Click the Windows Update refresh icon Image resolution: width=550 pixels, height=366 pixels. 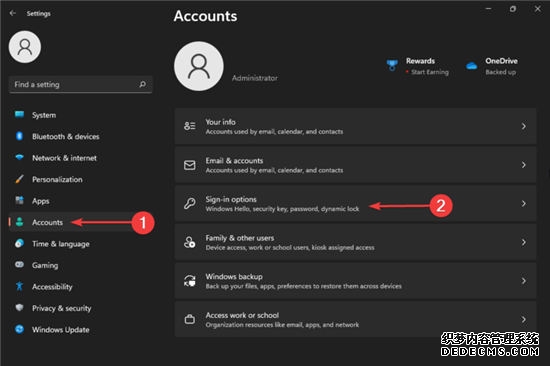pos(20,329)
